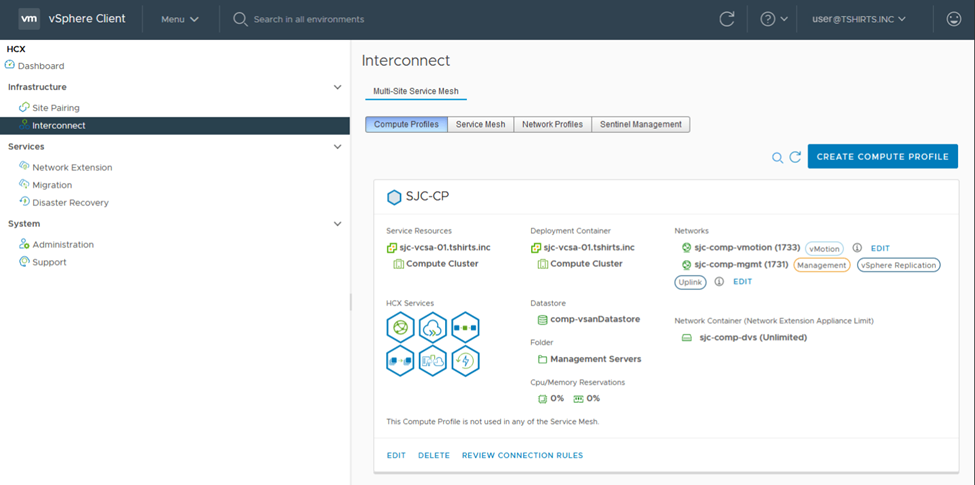975x485 pixels.
Task: Collapse the Services sidebar section
Action: [x=337, y=147]
